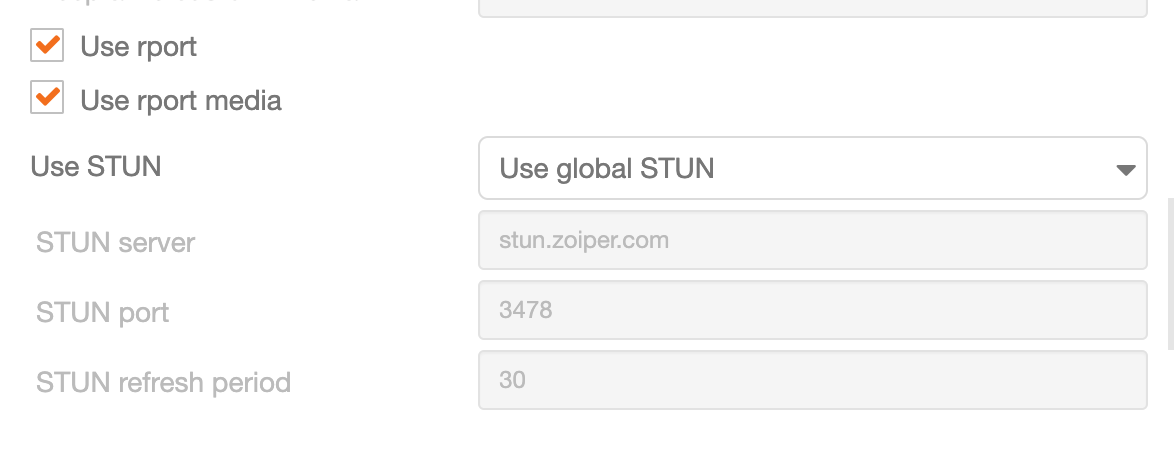Disable the Use rport media checkbox
The width and height of the screenshot is (1174, 470).
click(47, 97)
